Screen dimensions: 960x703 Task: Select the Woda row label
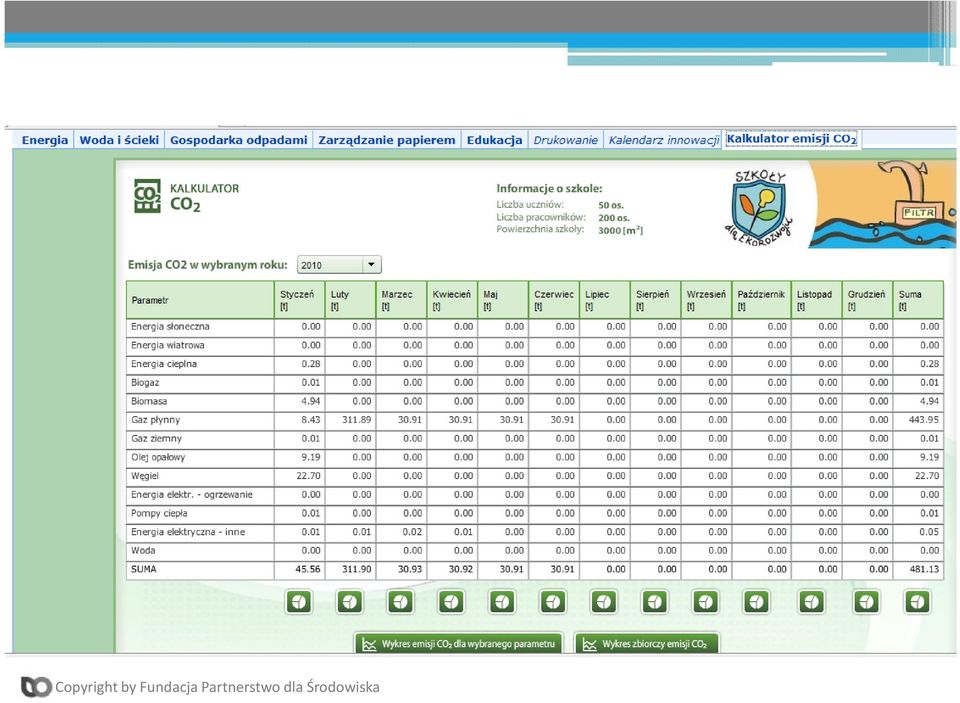coord(143,551)
